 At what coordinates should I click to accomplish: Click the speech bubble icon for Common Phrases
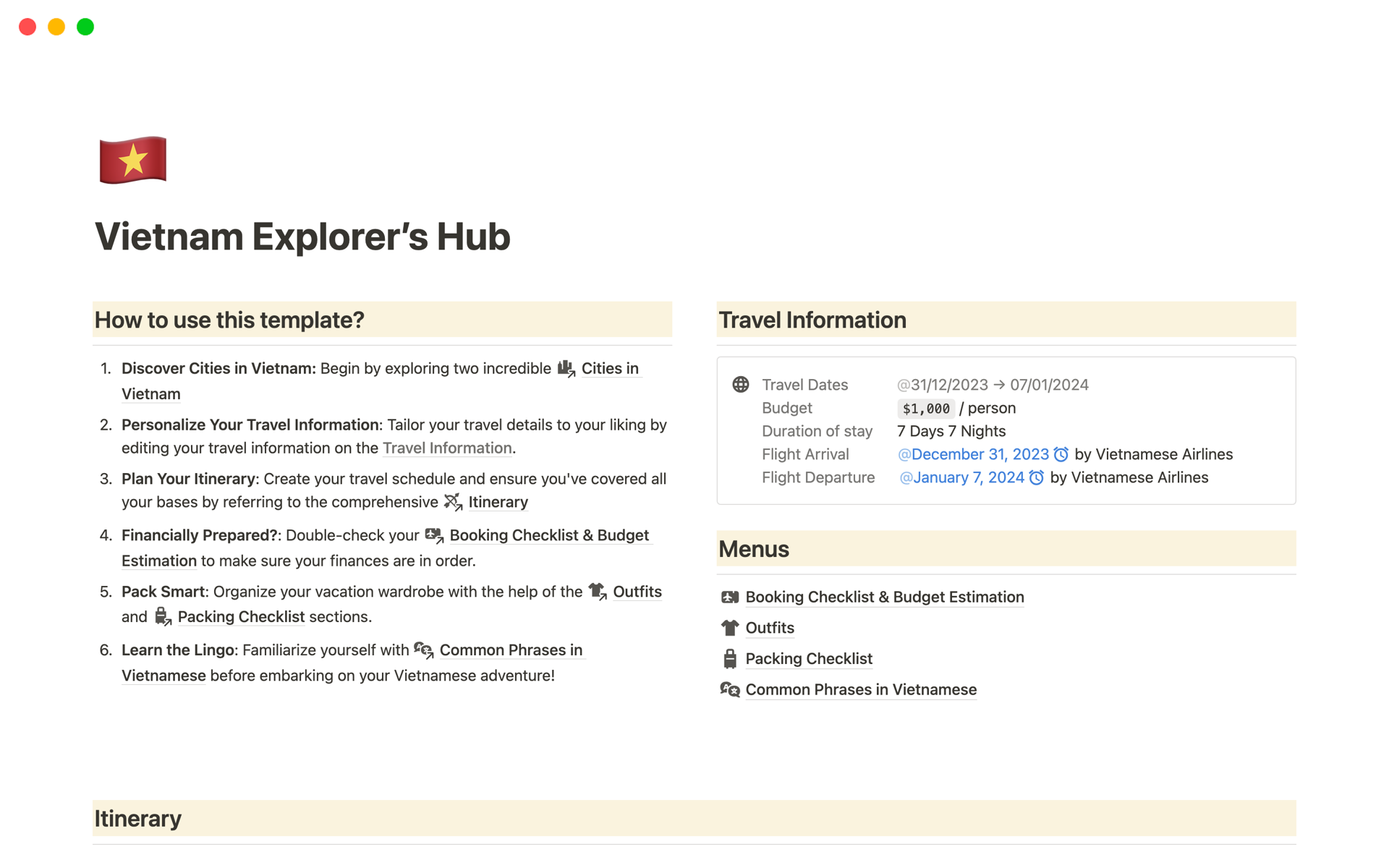(729, 689)
